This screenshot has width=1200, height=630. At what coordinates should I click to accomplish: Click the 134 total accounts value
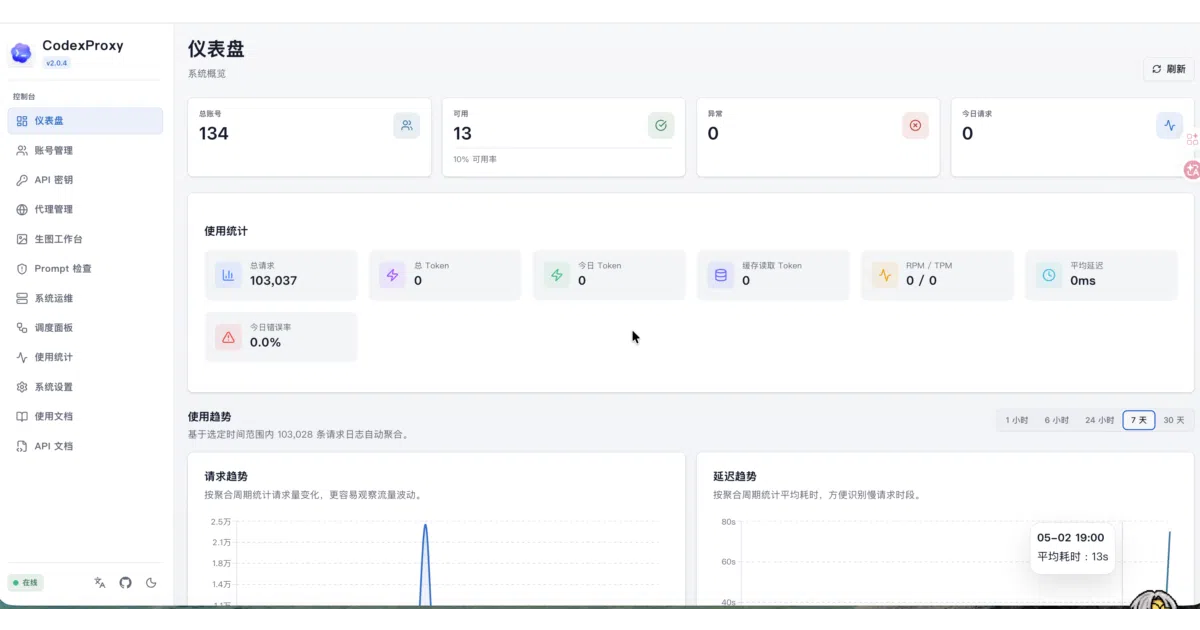[x=214, y=133]
